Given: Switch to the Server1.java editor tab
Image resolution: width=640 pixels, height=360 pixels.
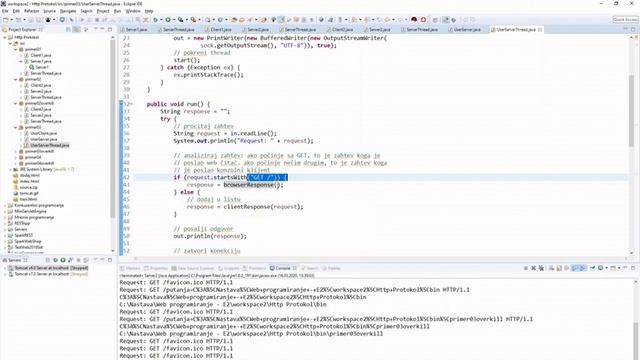Looking at the screenshot, I should [136, 29].
